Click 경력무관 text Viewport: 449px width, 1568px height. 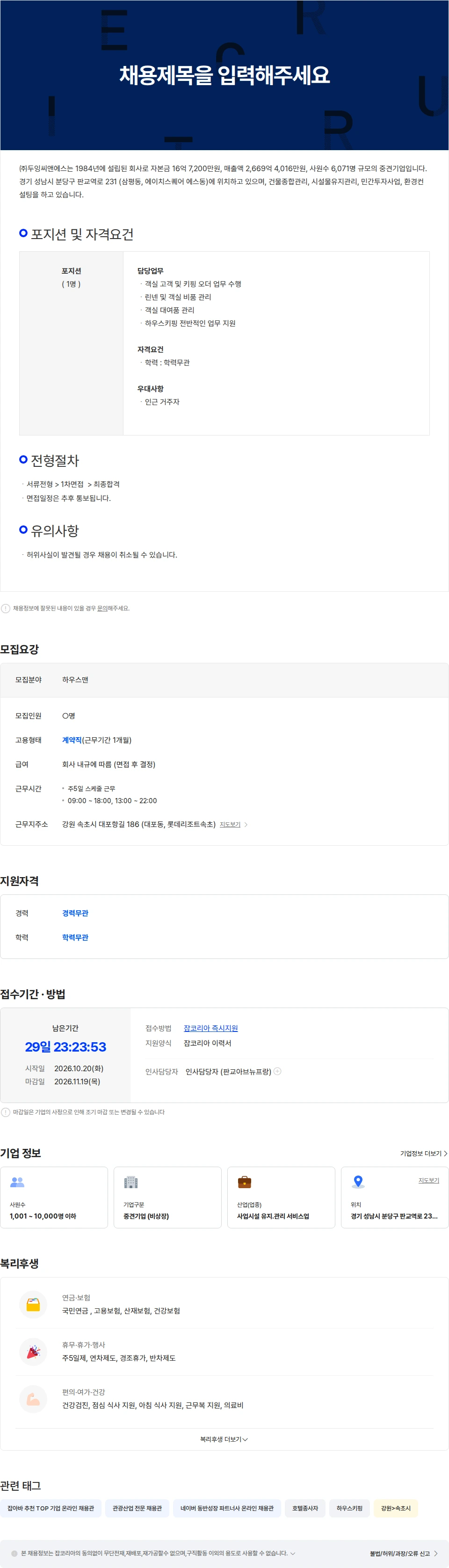[x=75, y=913]
